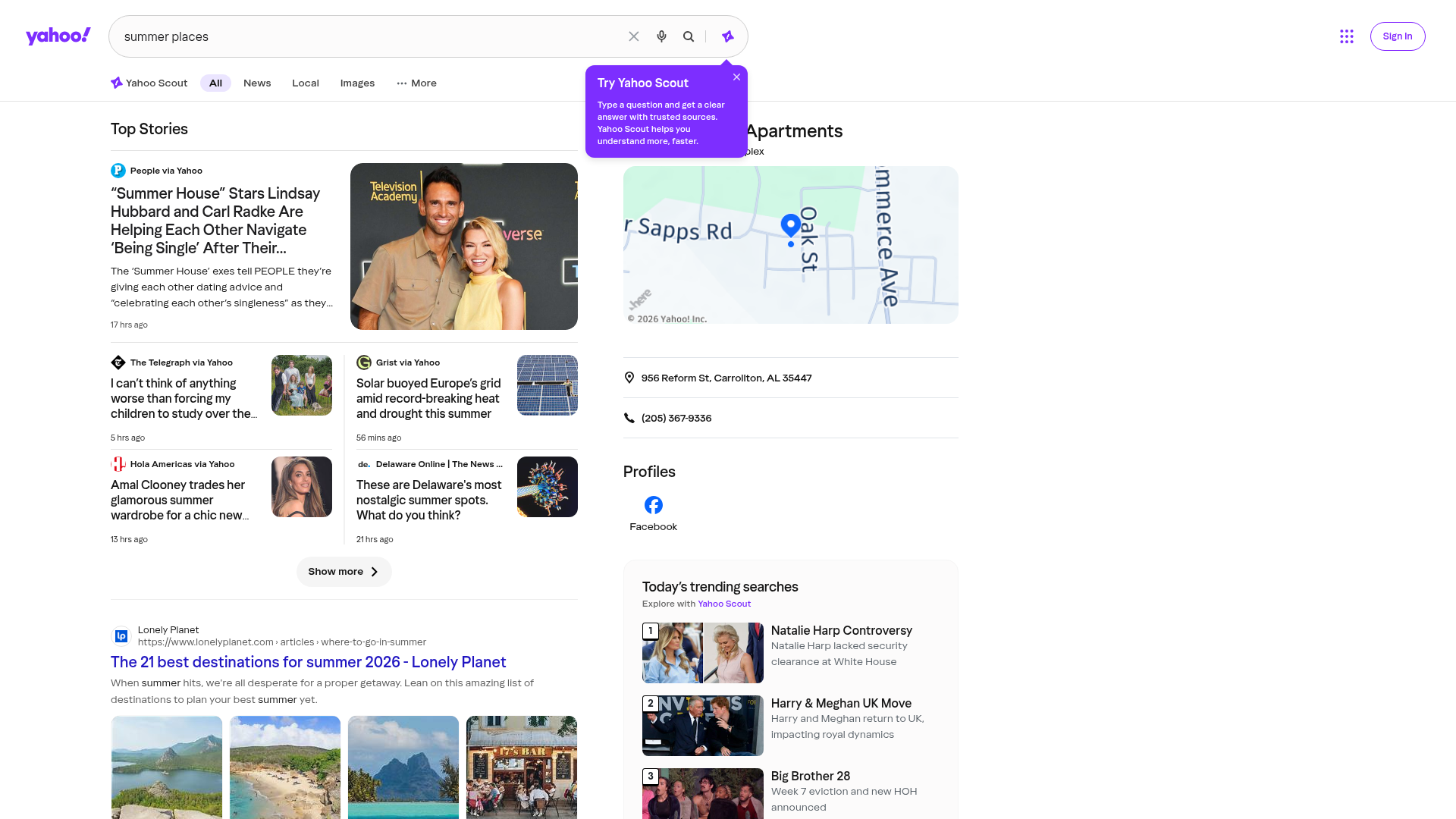1456x819 pixels.
Task: Click the Yahoo logo
Action: click(58, 36)
